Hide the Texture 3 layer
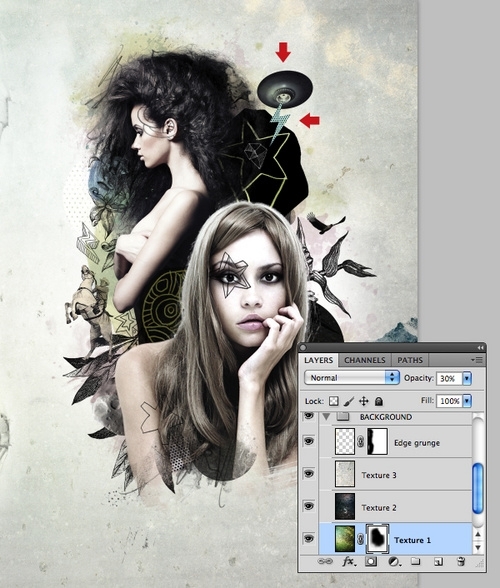Screen dimensions: 500x588 [309, 474]
